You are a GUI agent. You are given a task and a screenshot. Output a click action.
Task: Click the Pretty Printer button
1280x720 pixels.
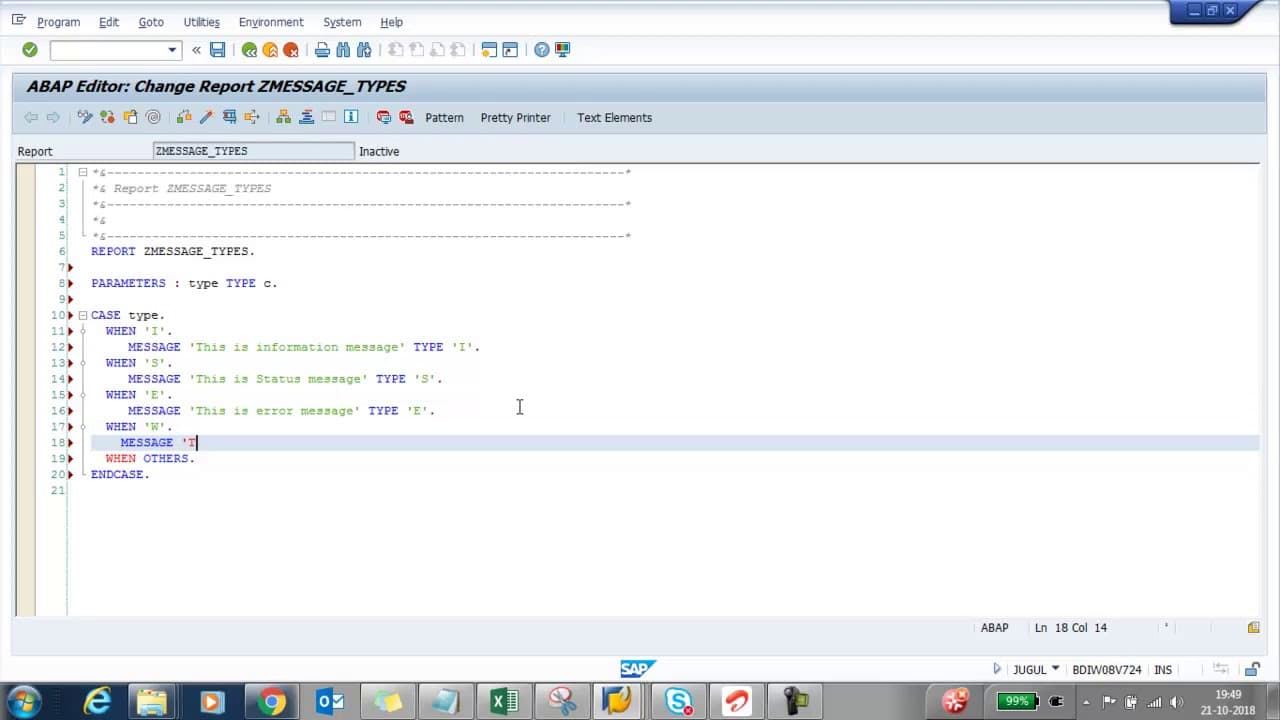[x=515, y=117]
